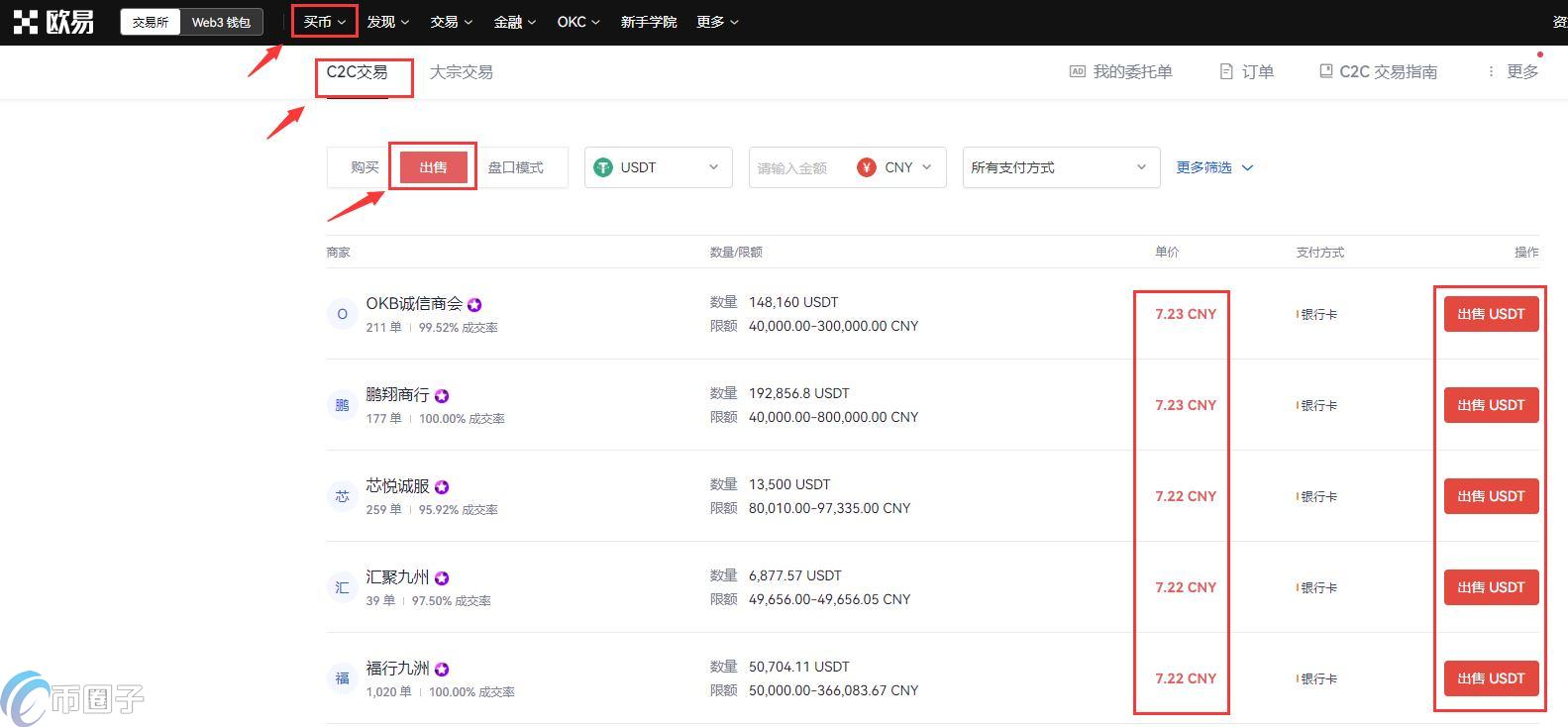Click 出售 USDT for 福行九洲
1568x727 pixels.
(x=1491, y=678)
